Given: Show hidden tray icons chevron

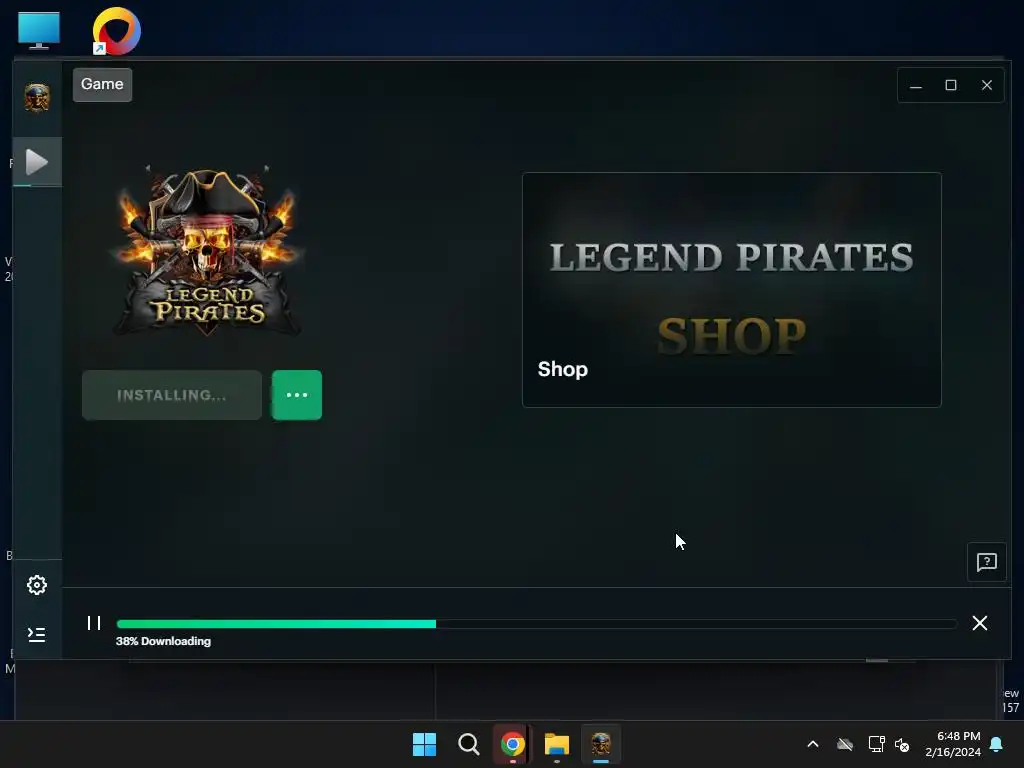Looking at the screenshot, I should tap(813, 744).
